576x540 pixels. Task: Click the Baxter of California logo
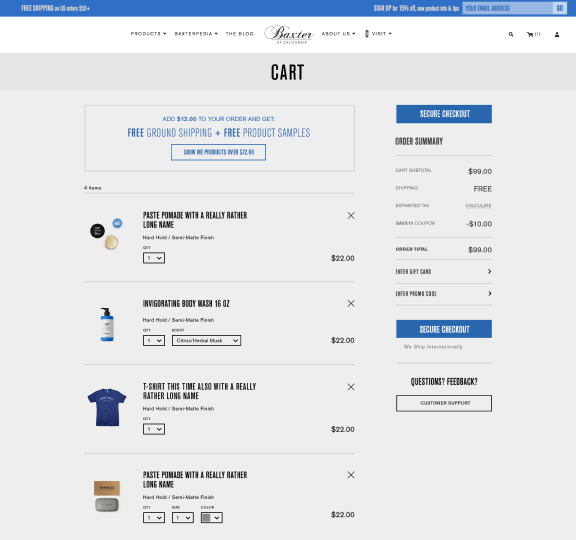(289, 35)
